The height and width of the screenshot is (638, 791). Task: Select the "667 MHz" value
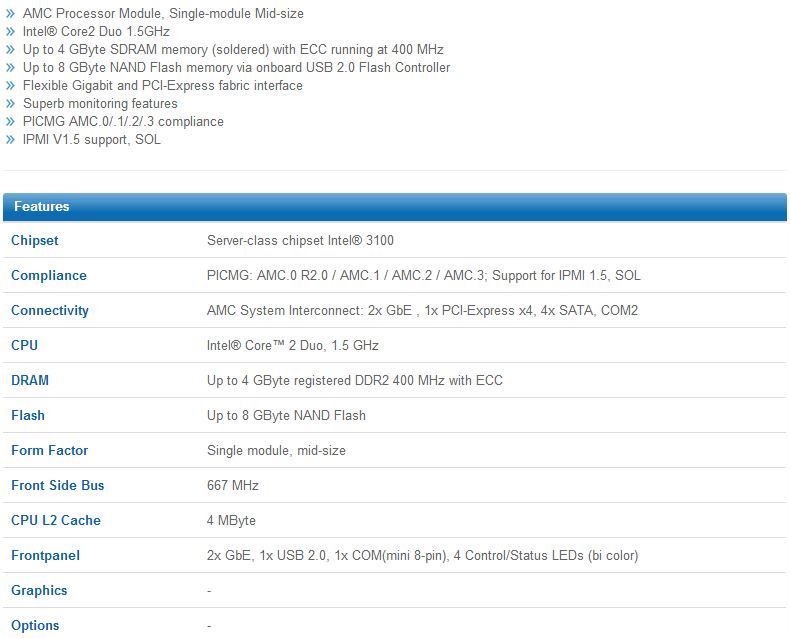pyautogui.click(x=233, y=485)
